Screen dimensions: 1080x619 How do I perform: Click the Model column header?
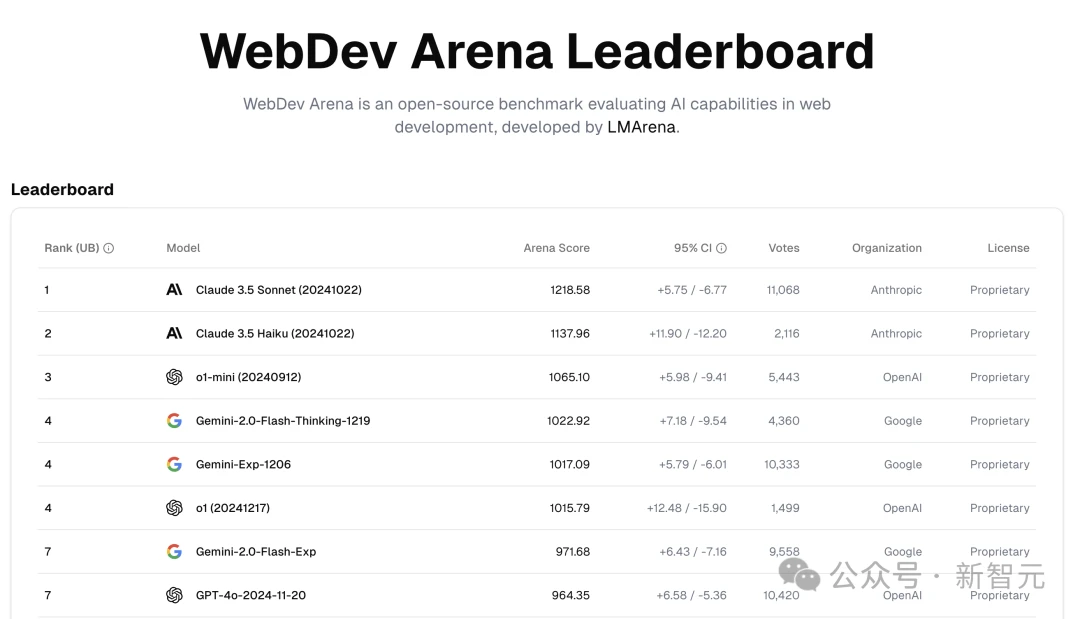183,248
